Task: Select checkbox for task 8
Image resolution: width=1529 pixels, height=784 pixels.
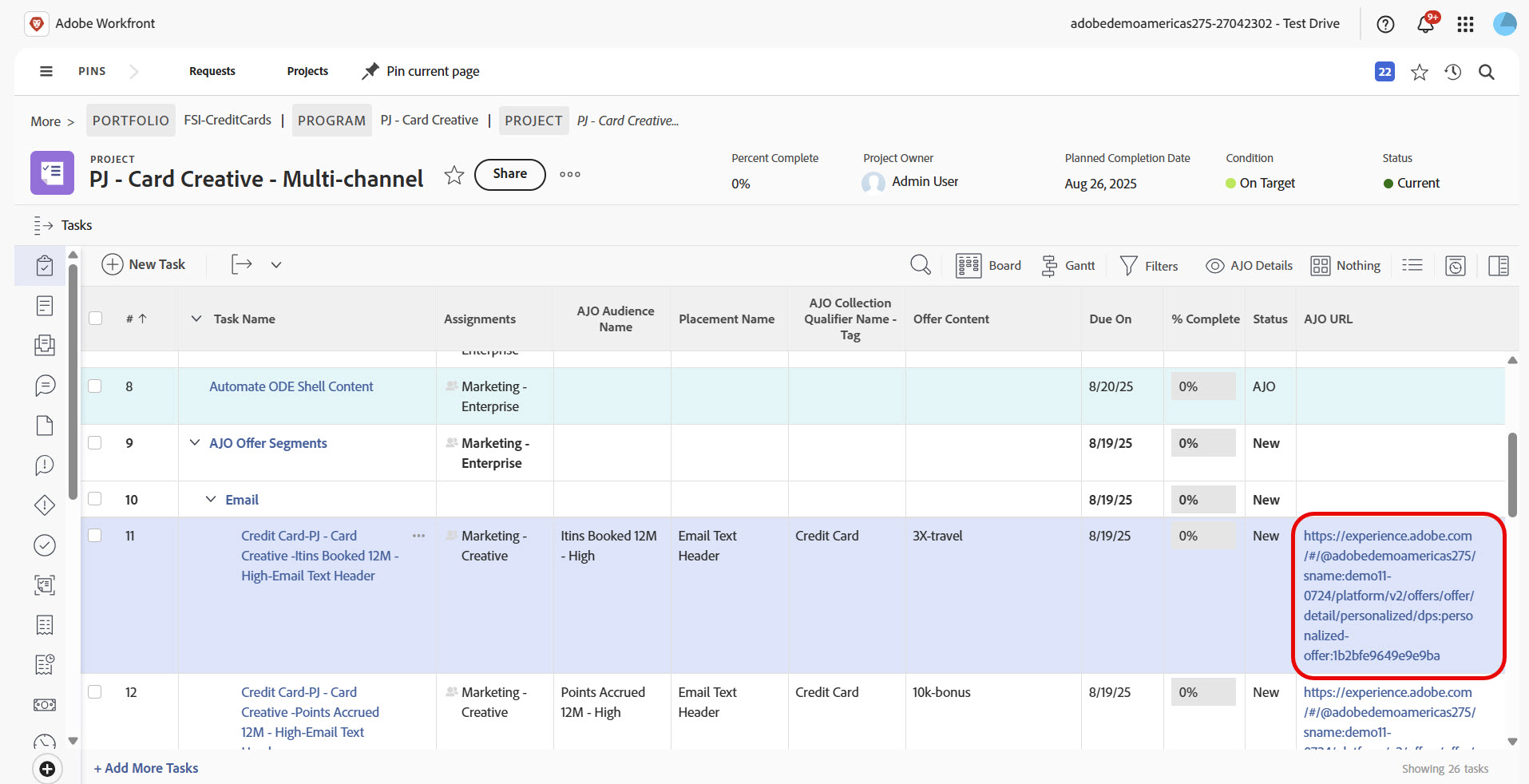Action: pyautogui.click(x=95, y=386)
